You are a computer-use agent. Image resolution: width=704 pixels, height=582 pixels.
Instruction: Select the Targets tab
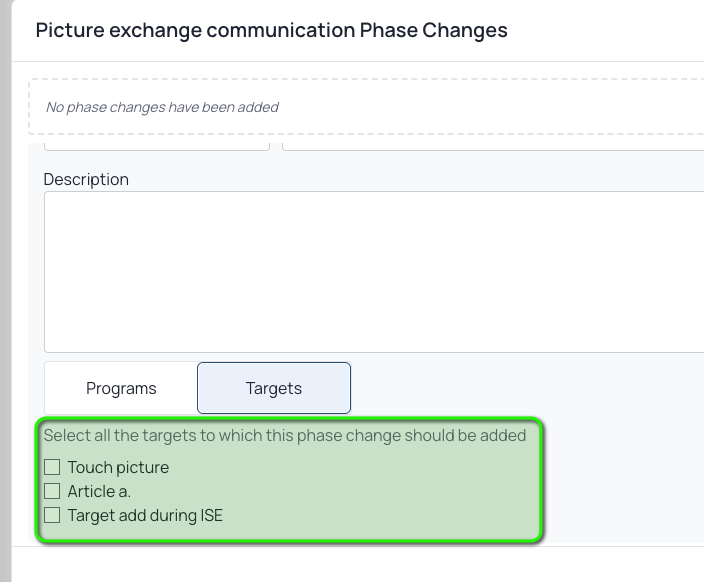tap(274, 388)
